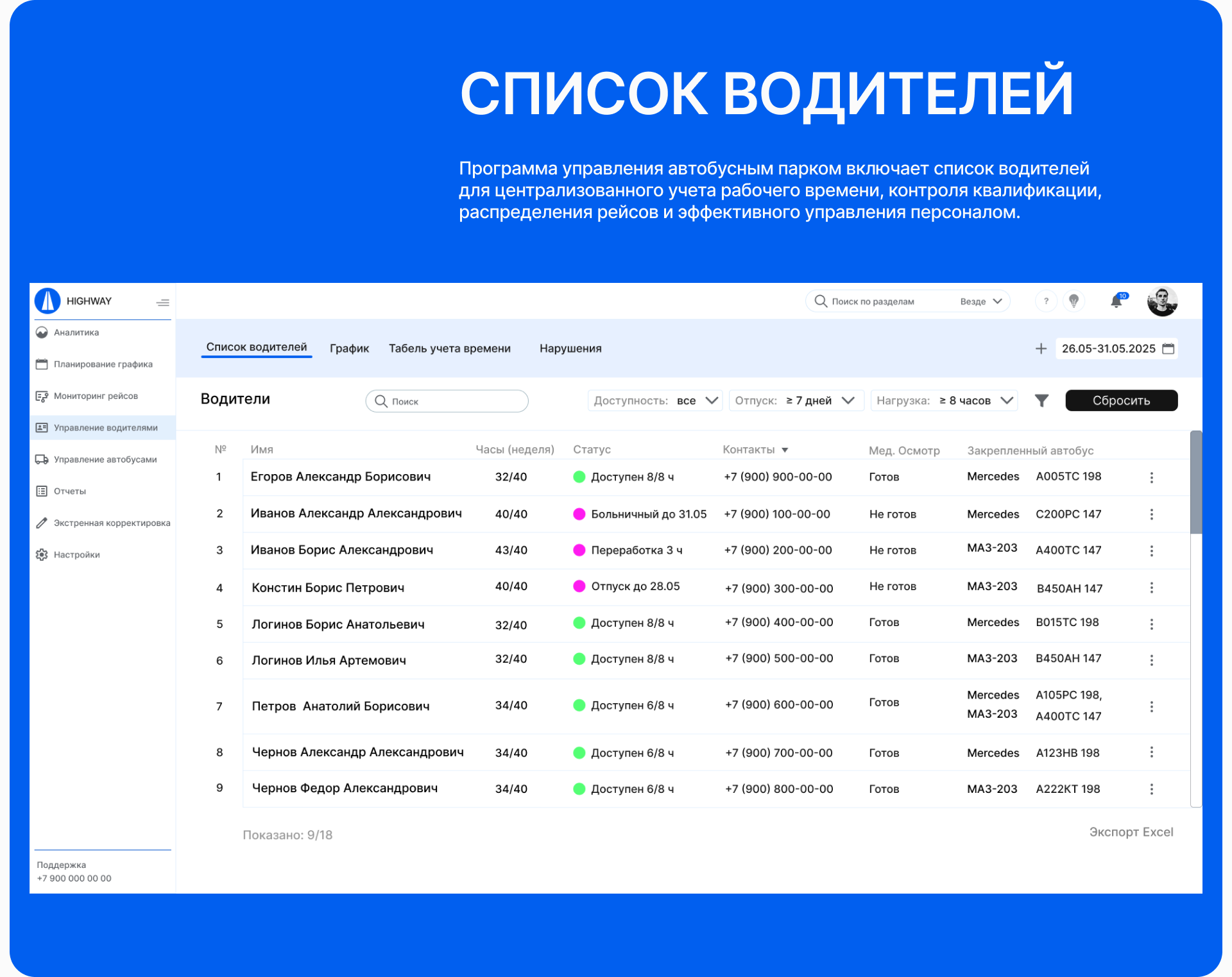Sort by Контакты column arrow
Screen dimensions: 1232x977
[x=785, y=450]
